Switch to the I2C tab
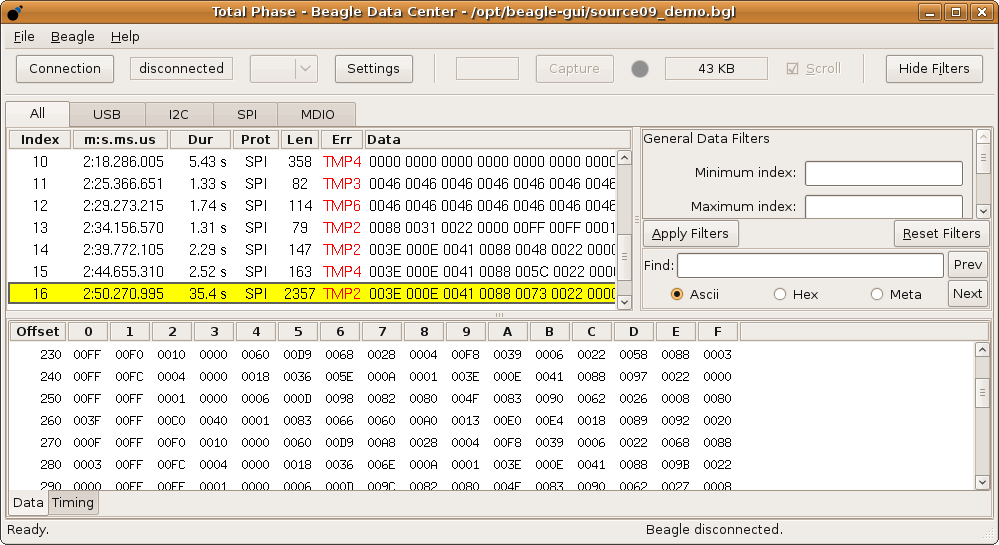This screenshot has width=999, height=545. click(178, 114)
